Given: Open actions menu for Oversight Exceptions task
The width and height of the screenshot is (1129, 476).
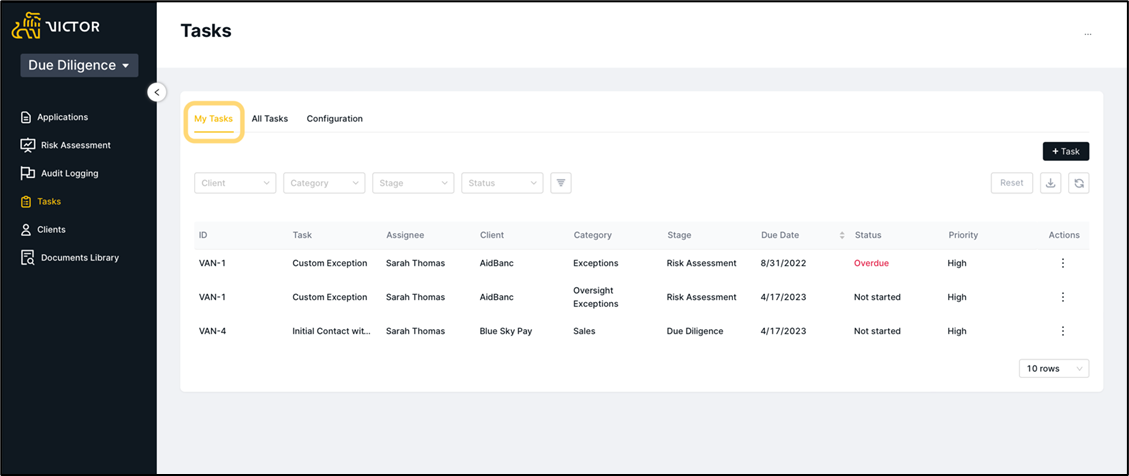Looking at the screenshot, I should coord(1063,297).
